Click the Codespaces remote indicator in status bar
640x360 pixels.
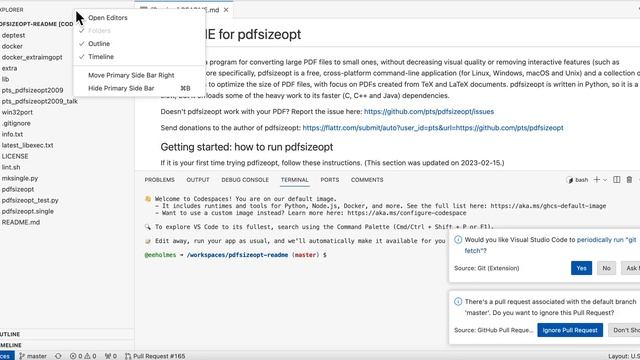[7, 356]
